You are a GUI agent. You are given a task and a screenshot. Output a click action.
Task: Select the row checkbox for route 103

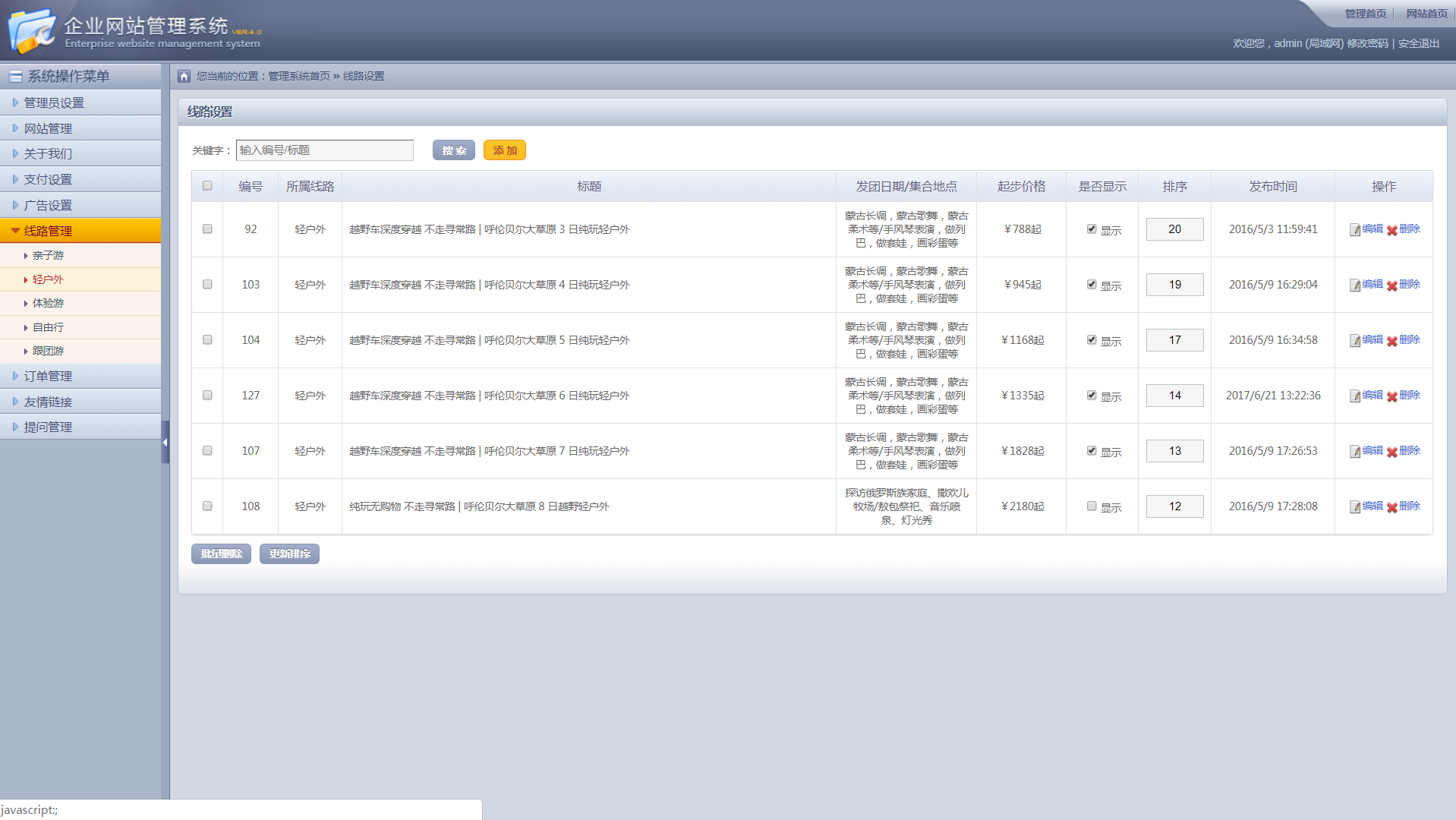pyautogui.click(x=207, y=285)
